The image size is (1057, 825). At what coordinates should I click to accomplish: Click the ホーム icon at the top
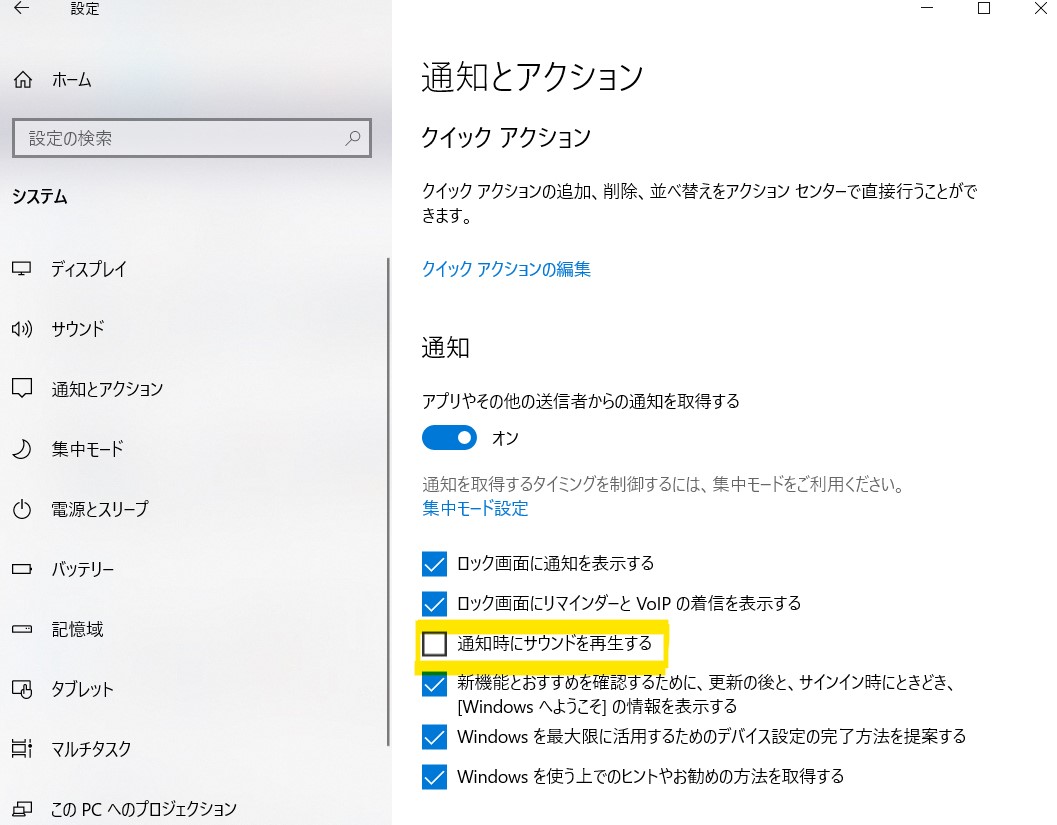pos(21,79)
